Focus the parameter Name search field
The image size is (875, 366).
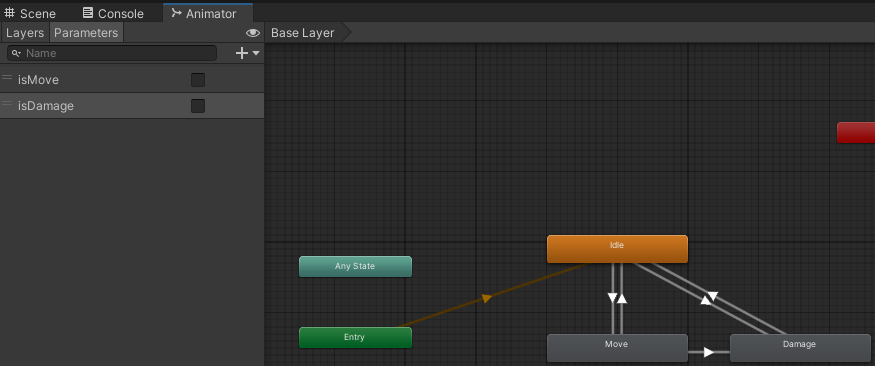pyautogui.click(x=112, y=53)
